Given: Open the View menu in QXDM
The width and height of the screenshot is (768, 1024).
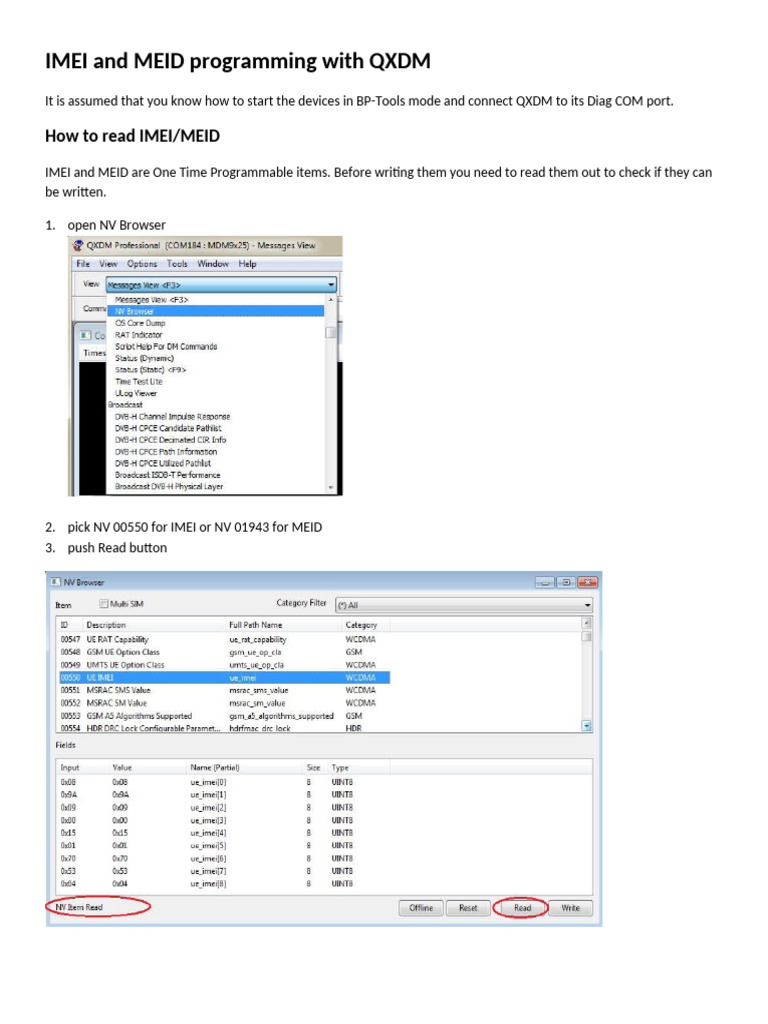Looking at the screenshot, I should (x=108, y=264).
